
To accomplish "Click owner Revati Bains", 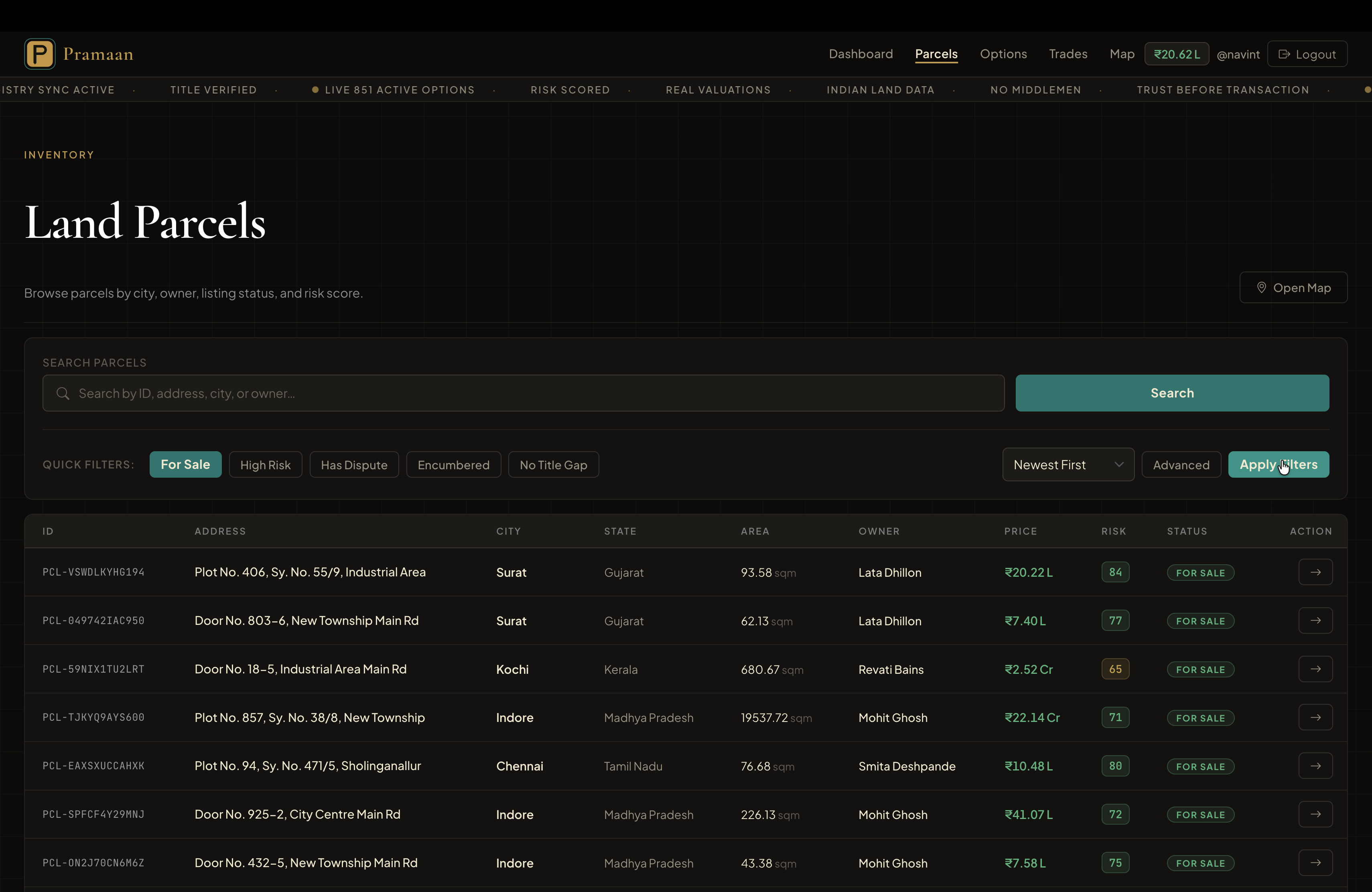I will tap(891, 669).
